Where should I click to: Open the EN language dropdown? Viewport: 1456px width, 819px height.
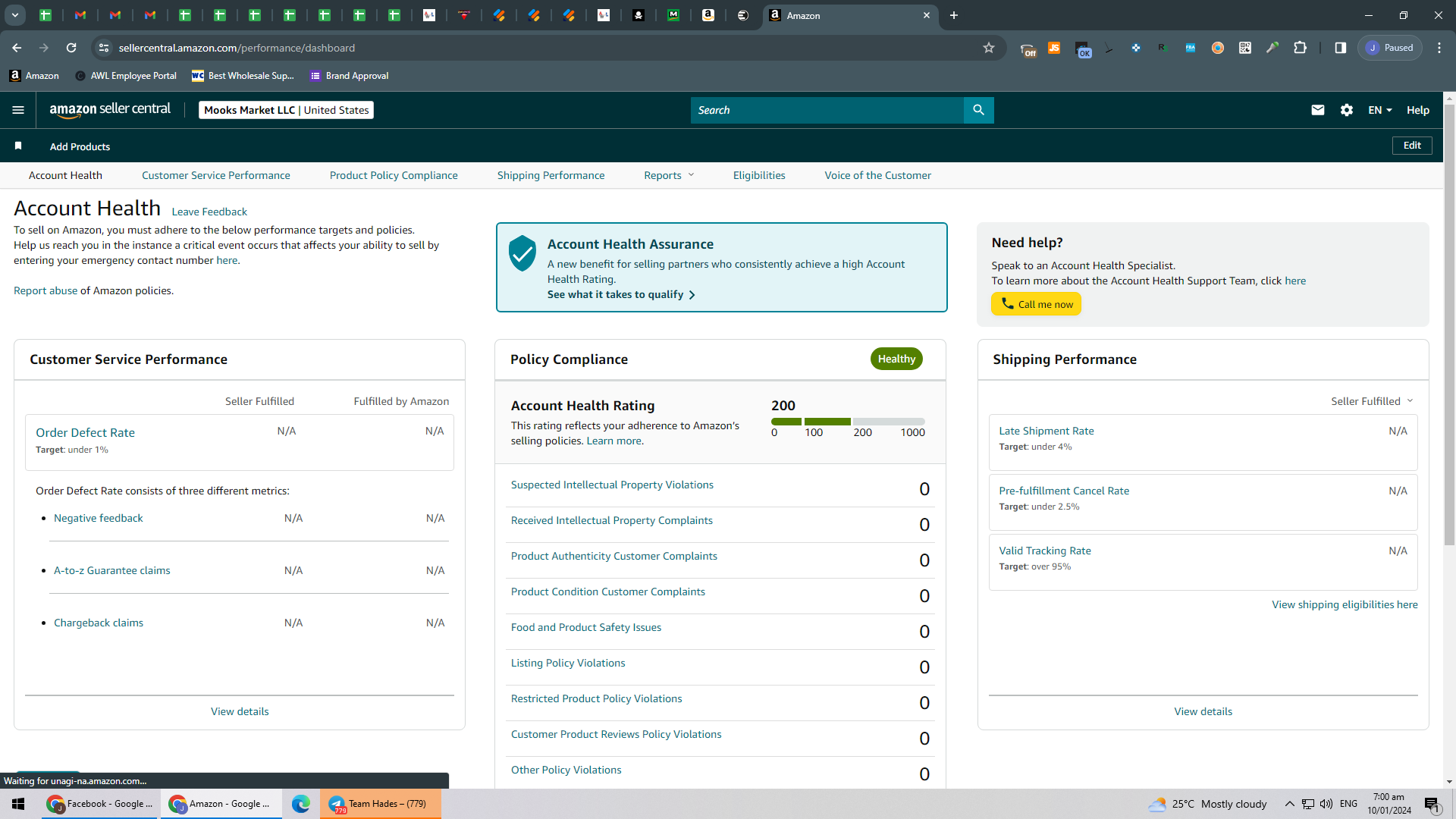point(1379,110)
